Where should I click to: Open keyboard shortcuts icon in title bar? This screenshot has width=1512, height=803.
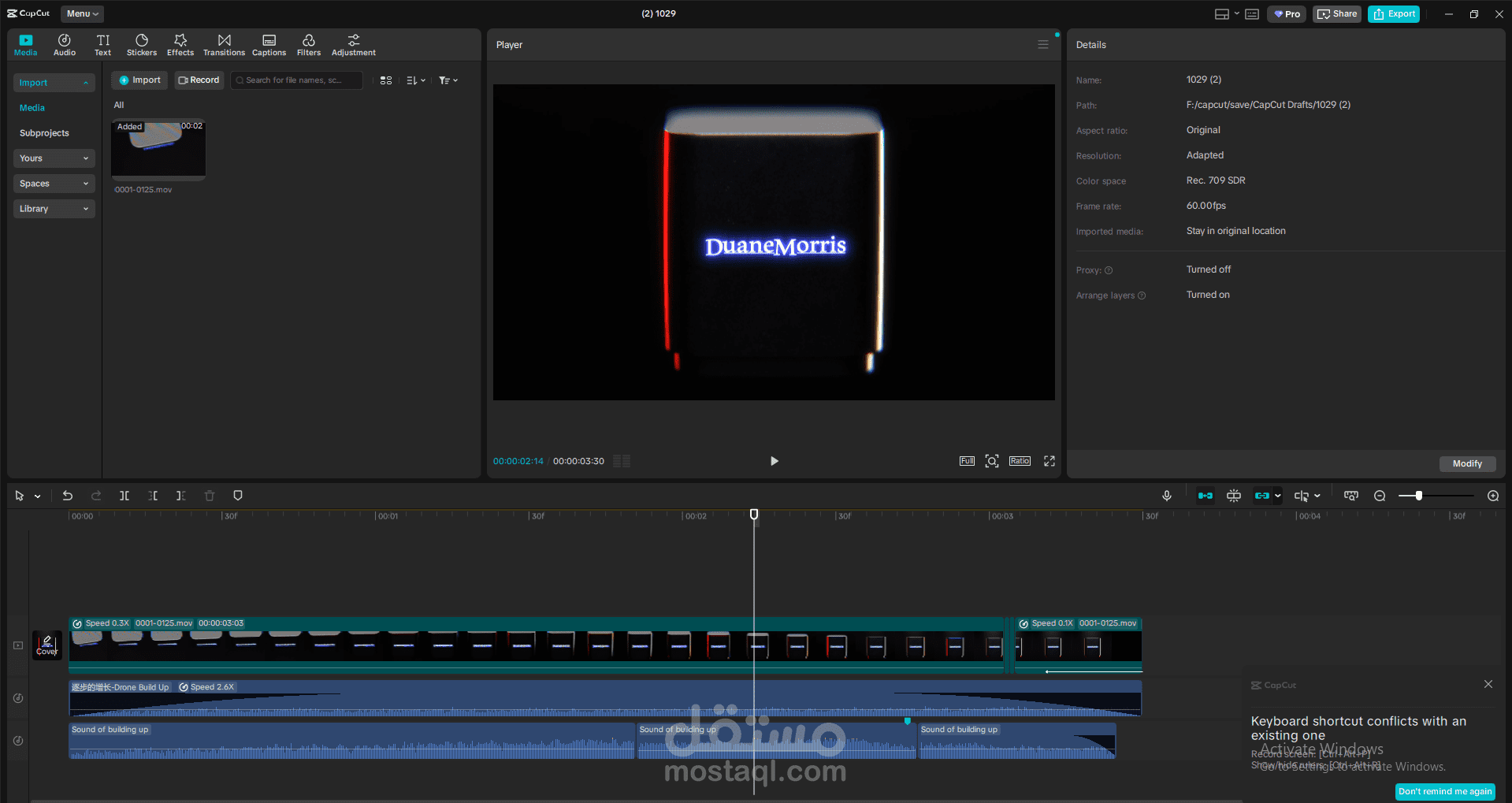coord(1252,14)
